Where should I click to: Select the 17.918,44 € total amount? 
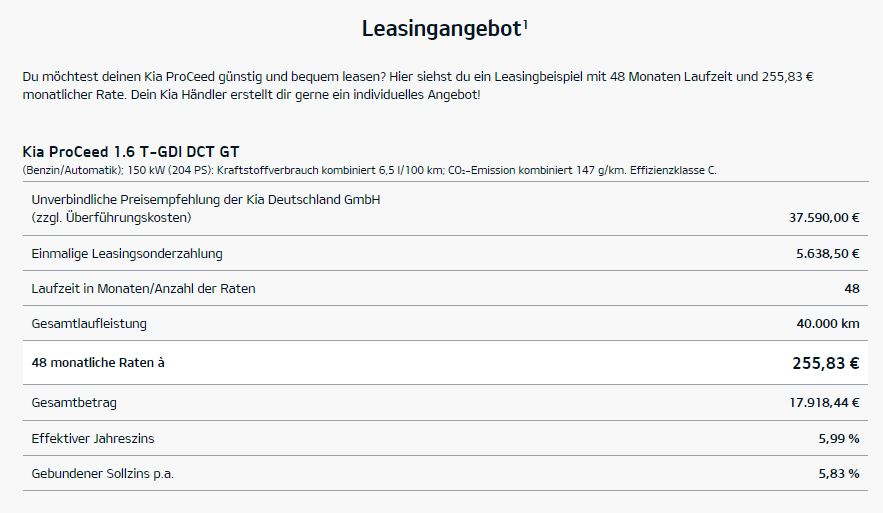(824, 402)
